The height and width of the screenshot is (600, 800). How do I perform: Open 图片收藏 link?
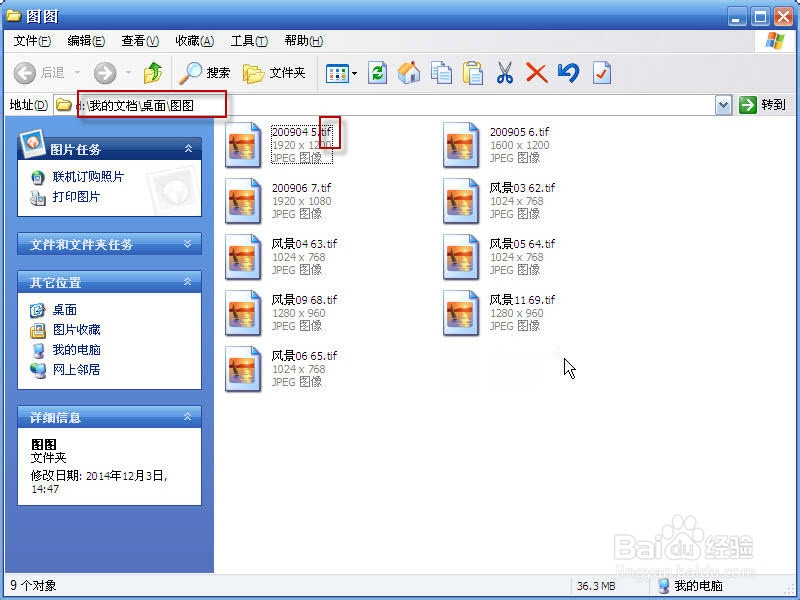[76, 330]
